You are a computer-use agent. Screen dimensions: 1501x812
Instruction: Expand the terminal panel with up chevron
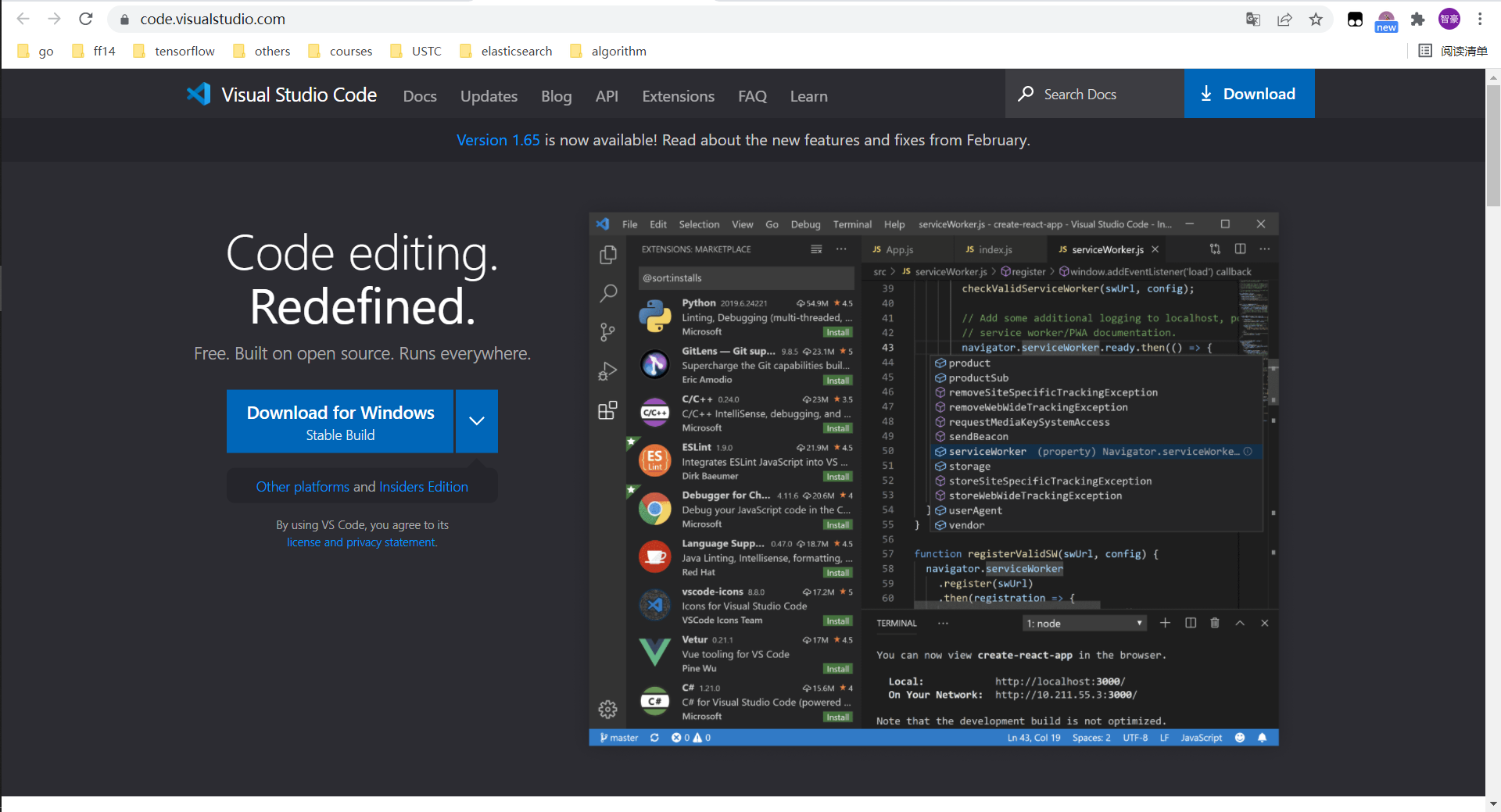1240,623
